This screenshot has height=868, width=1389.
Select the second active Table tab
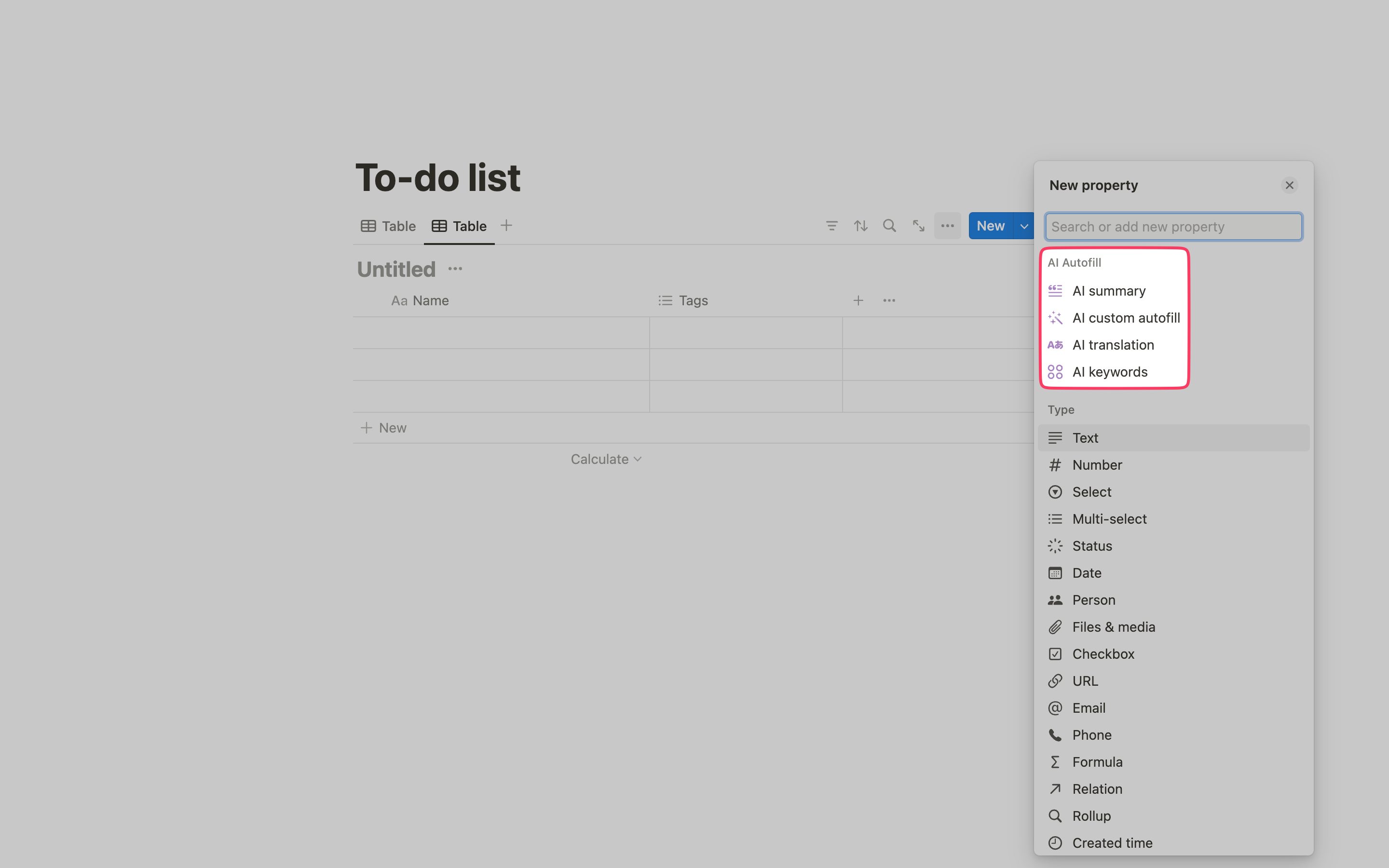459,226
